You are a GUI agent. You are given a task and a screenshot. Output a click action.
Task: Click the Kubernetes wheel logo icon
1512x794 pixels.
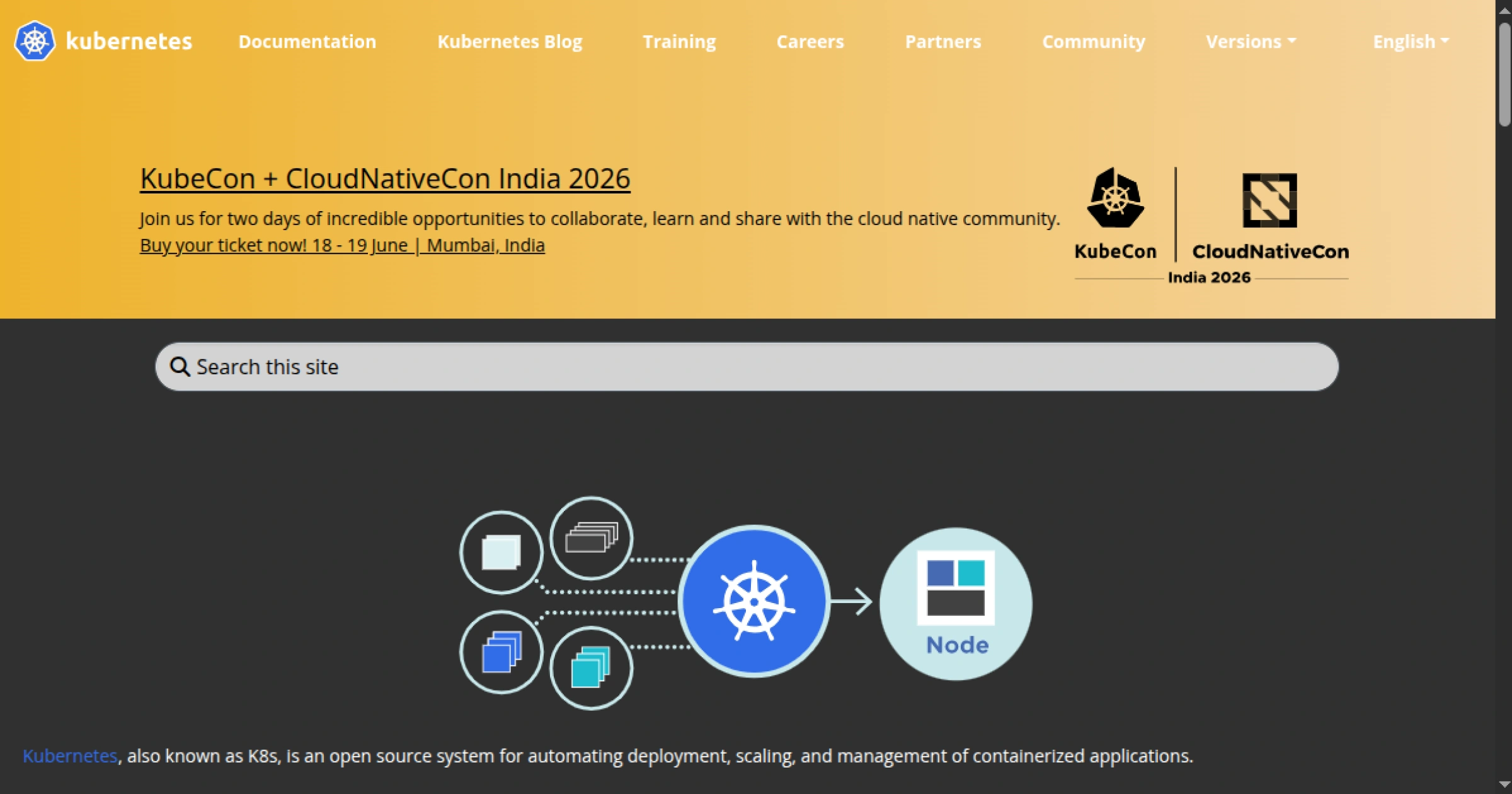[x=35, y=41]
